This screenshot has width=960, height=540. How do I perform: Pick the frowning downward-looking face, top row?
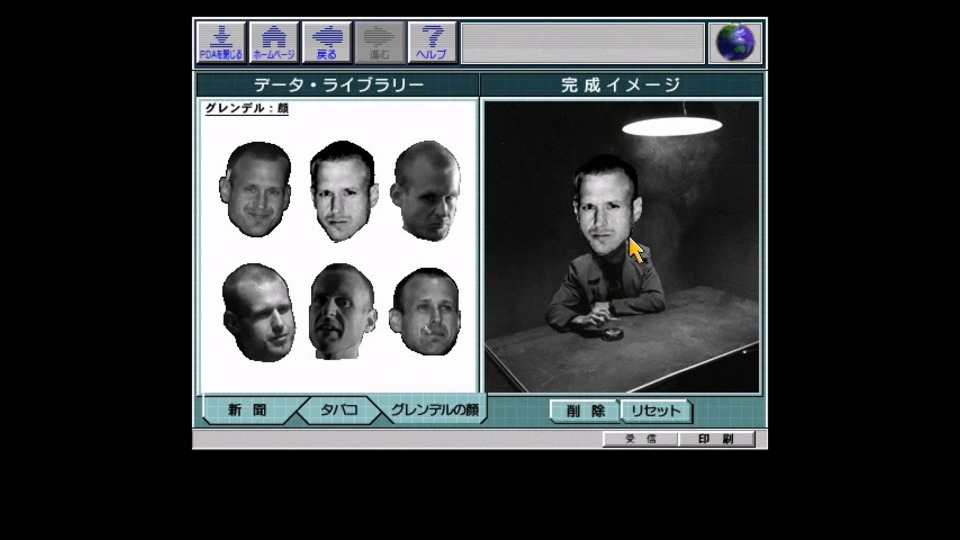tap(426, 190)
